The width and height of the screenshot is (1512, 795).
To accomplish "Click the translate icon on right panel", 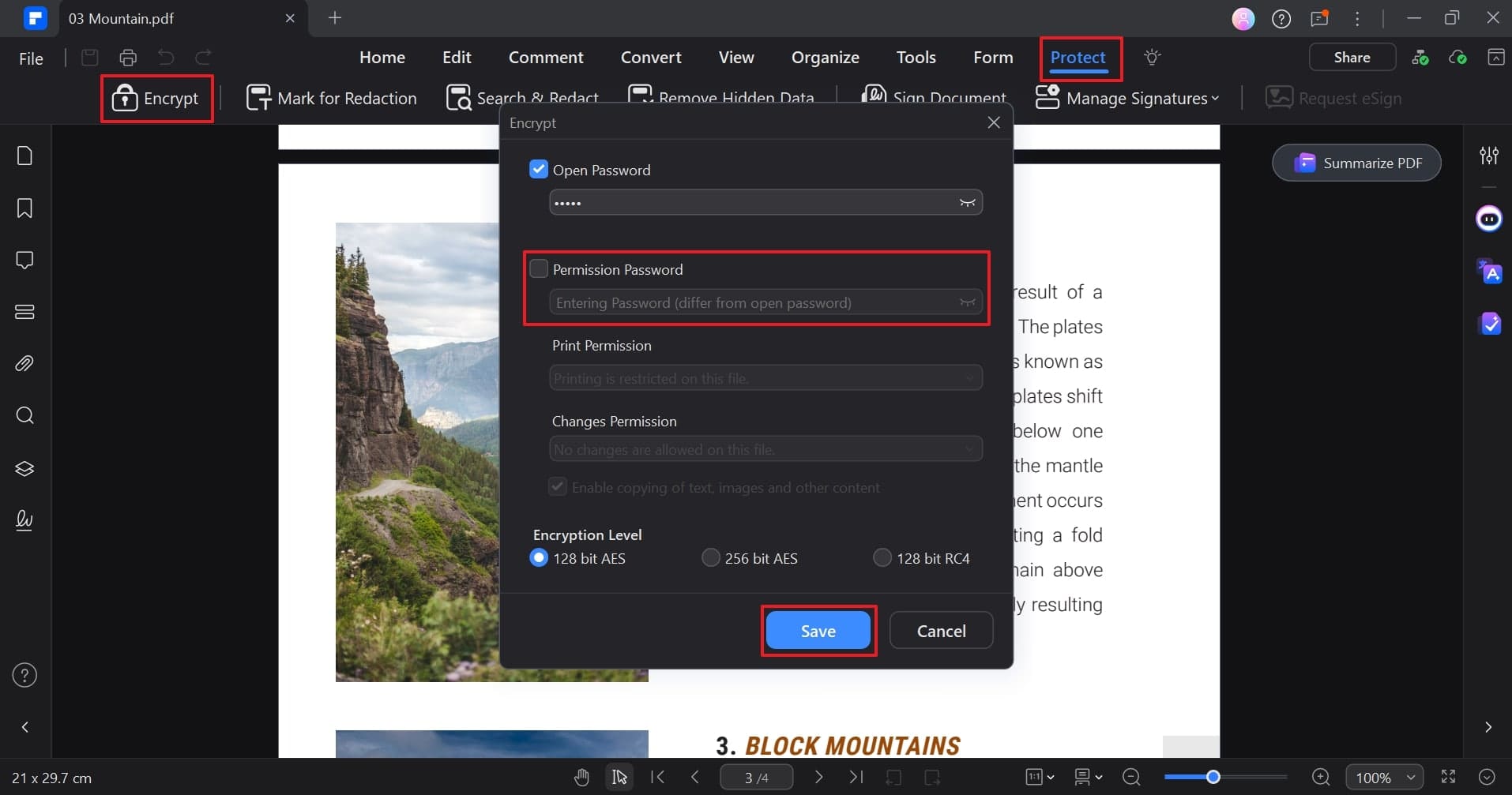I will coord(1490,272).
